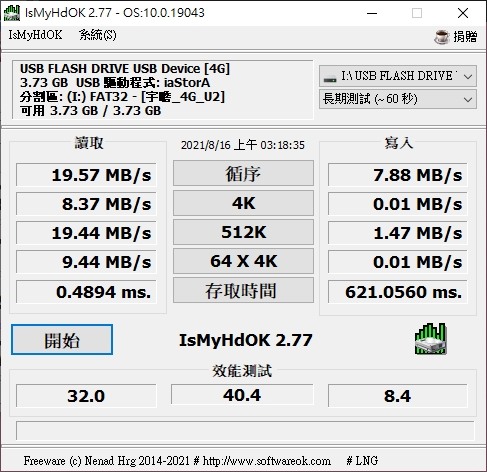Click the 7.88 MB/s sequential write value
Viewport: 487px width, 472px height.
click(x=398, y=175)
